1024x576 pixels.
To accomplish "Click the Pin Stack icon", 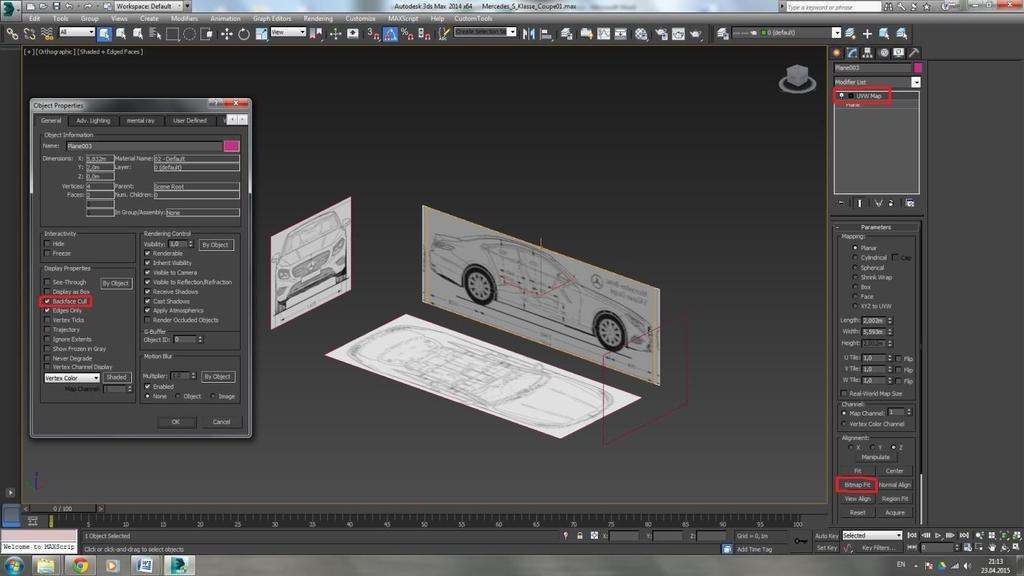I will click(841, 203).
